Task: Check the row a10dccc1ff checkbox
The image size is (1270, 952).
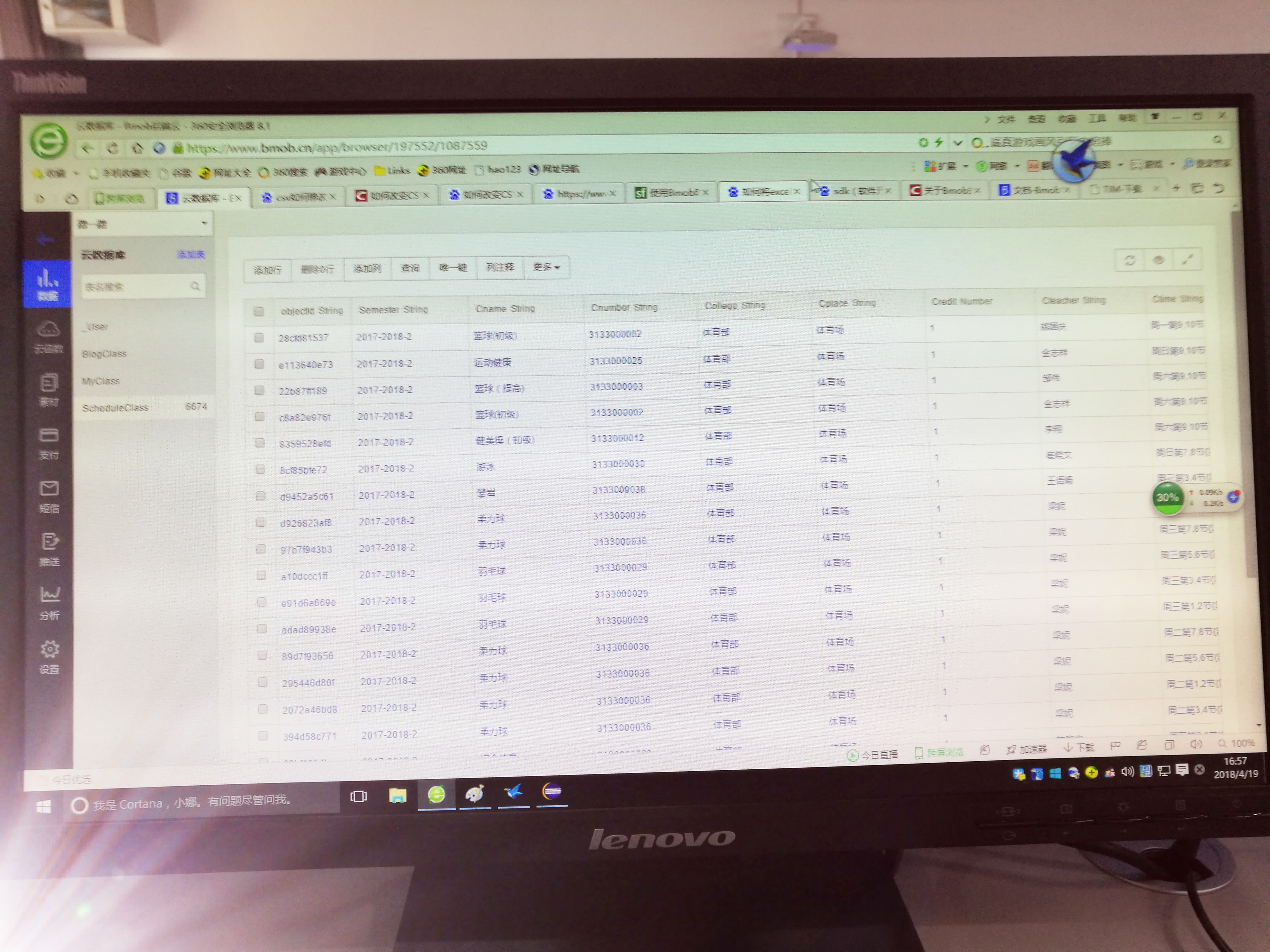Action: [261, 575]
